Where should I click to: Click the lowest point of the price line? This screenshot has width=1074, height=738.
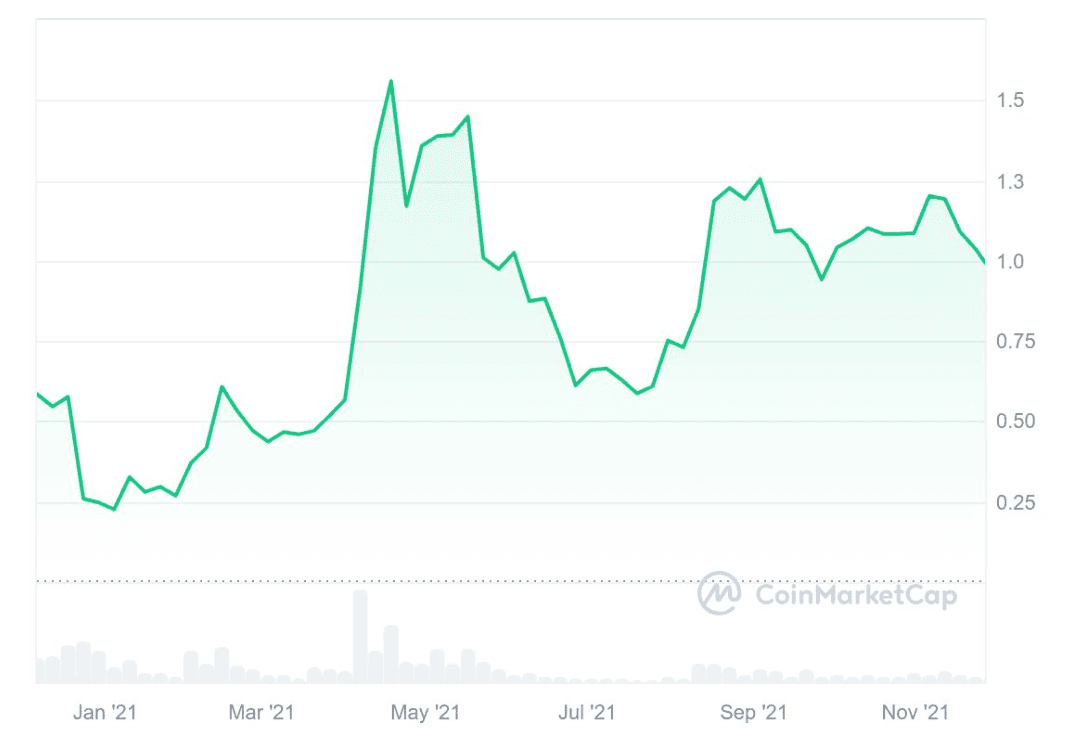point(114,509)
